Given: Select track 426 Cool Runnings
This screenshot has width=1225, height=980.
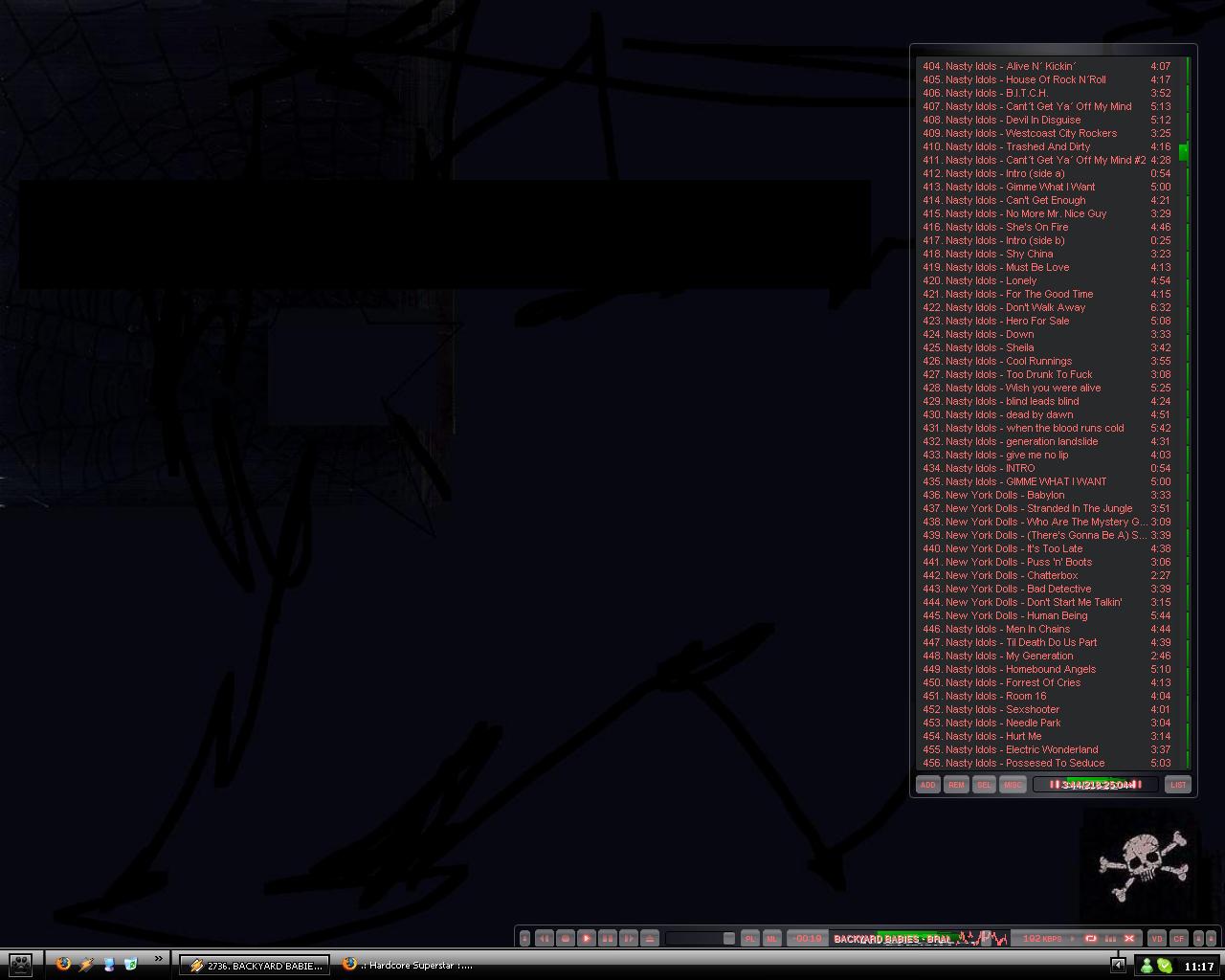Looking at the screenshot, I should pos(1046,361).
